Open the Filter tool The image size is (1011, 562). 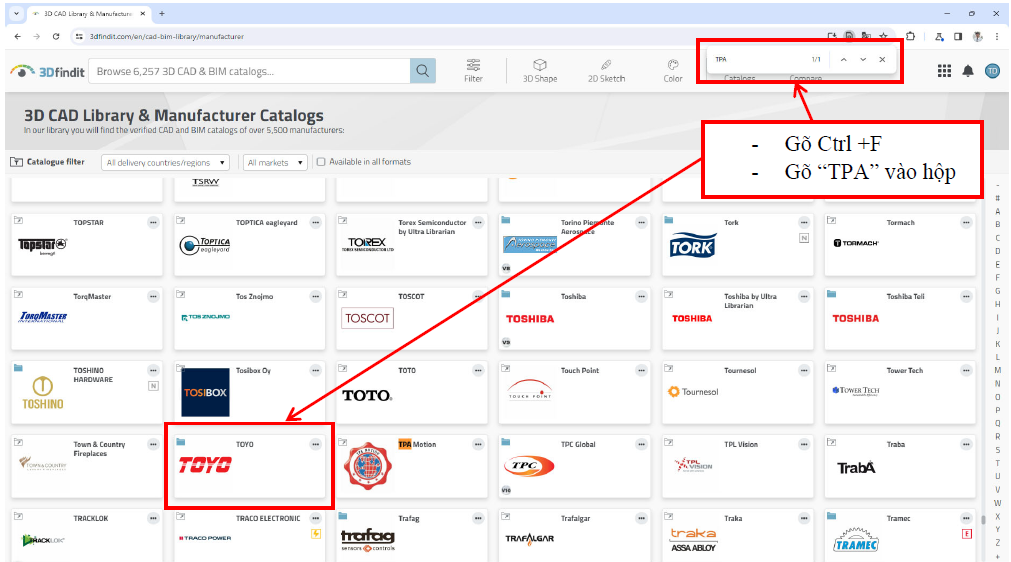(x=473, y=70)
